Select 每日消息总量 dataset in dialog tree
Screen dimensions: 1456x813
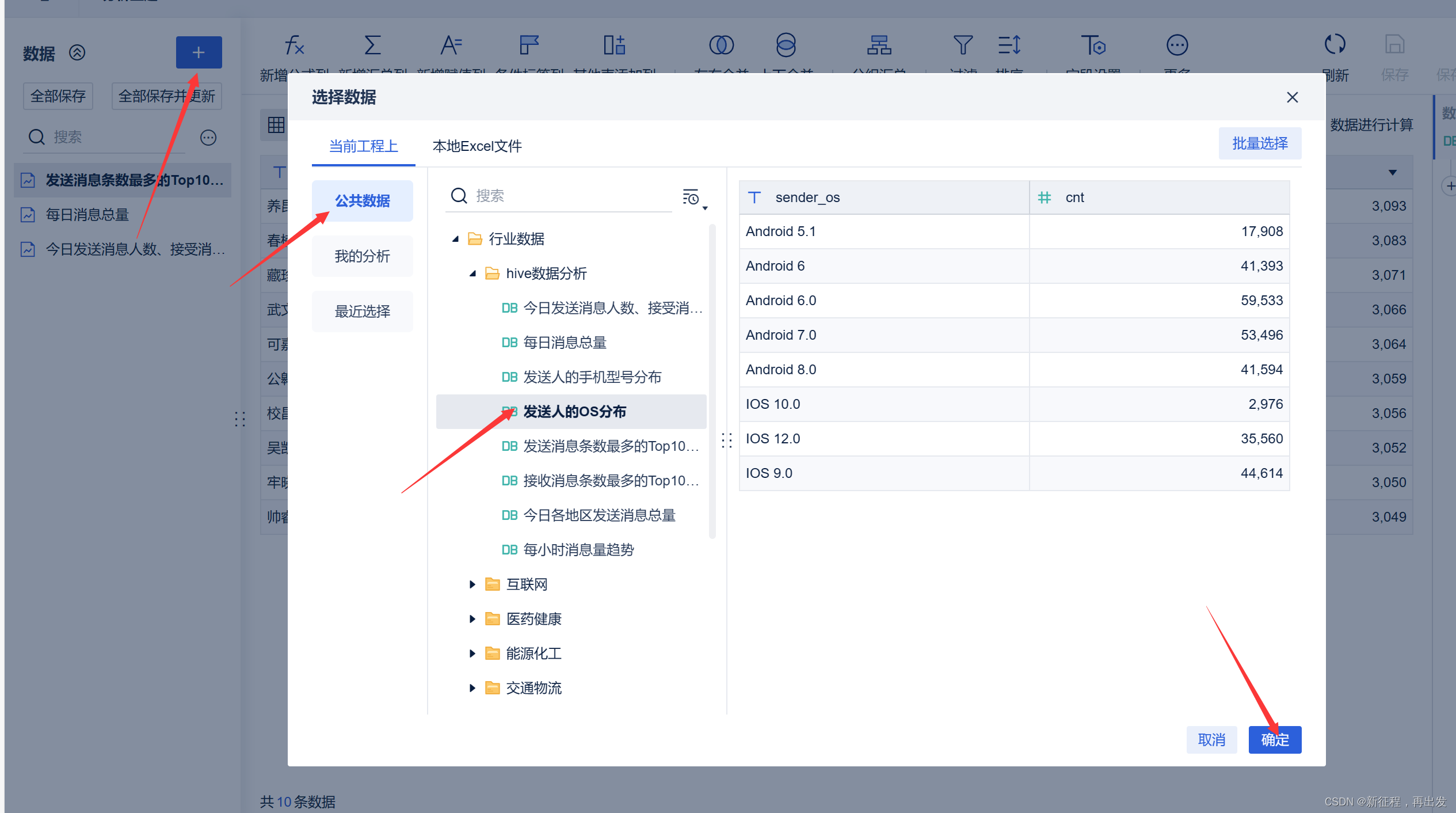[571, 343]
